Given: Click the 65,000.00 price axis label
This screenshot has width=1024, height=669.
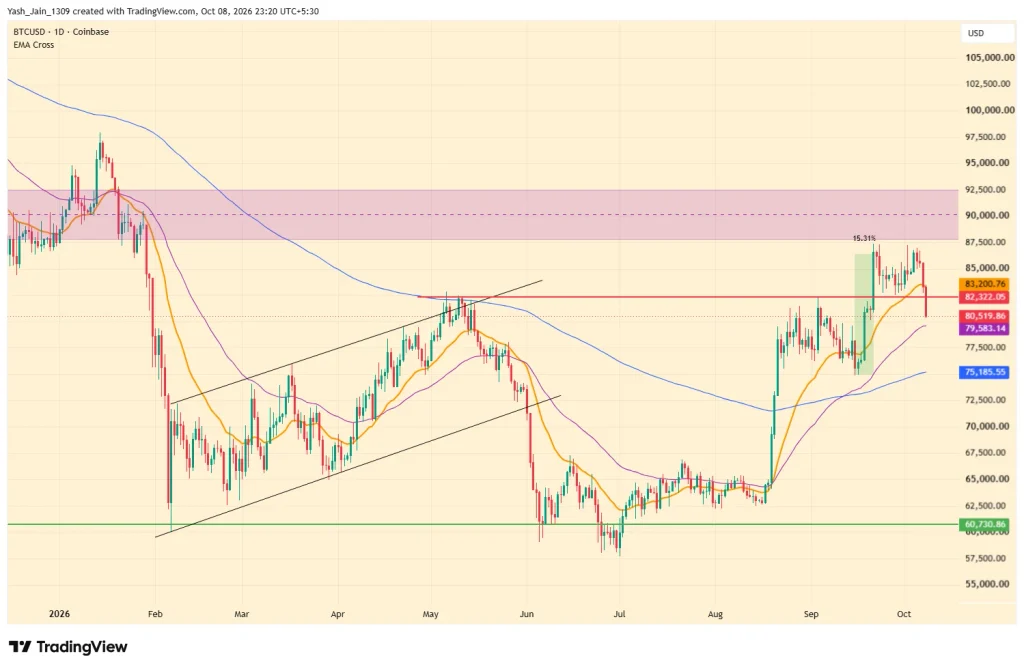Looking at the screenshot, I should (989, 479).
